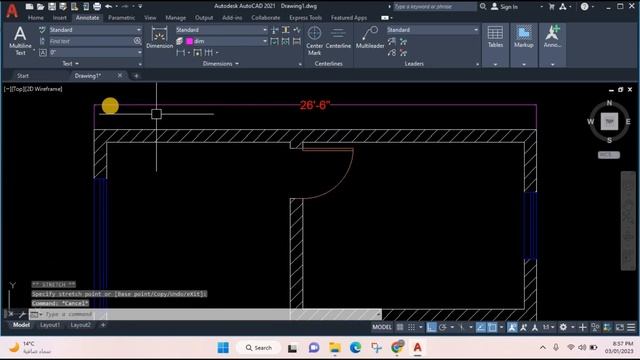Image resolution: width=640 pixels, height=360 pixels.
Task: Click the Check Spelling icon in Text panel
Action: click(x=42, y=30)
